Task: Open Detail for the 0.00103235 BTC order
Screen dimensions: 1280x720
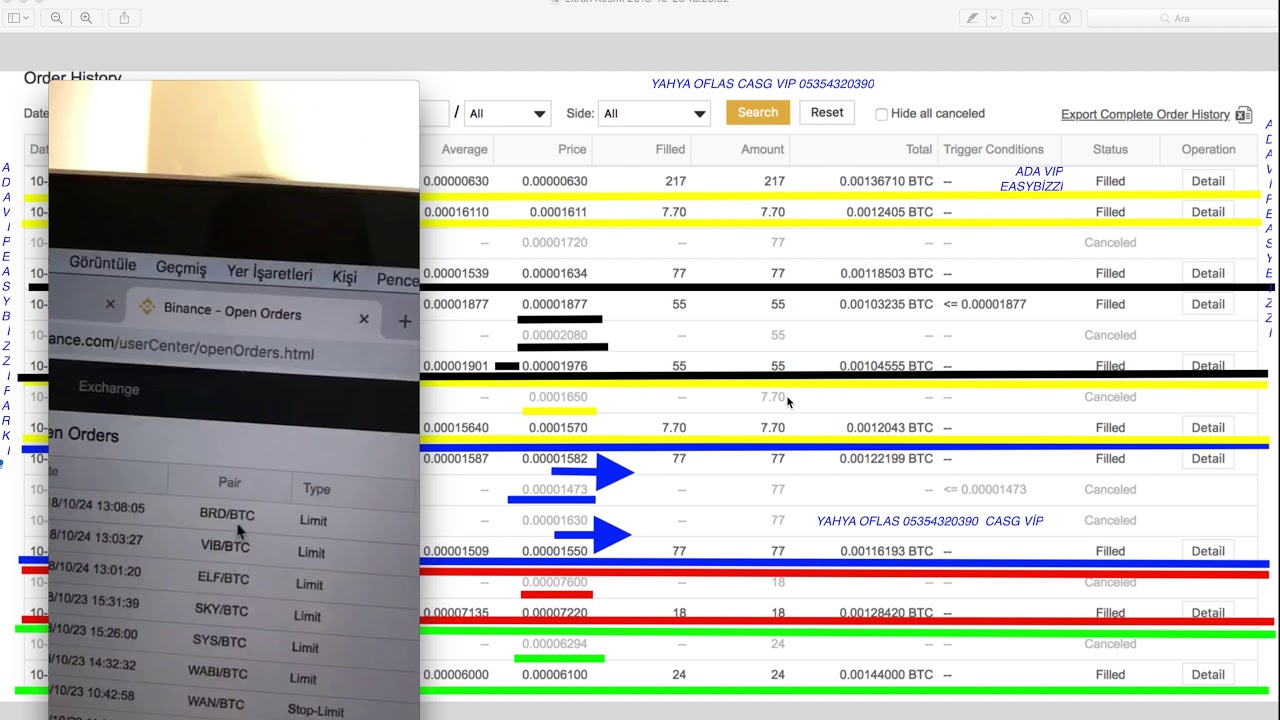Action: coord(1208,304)
